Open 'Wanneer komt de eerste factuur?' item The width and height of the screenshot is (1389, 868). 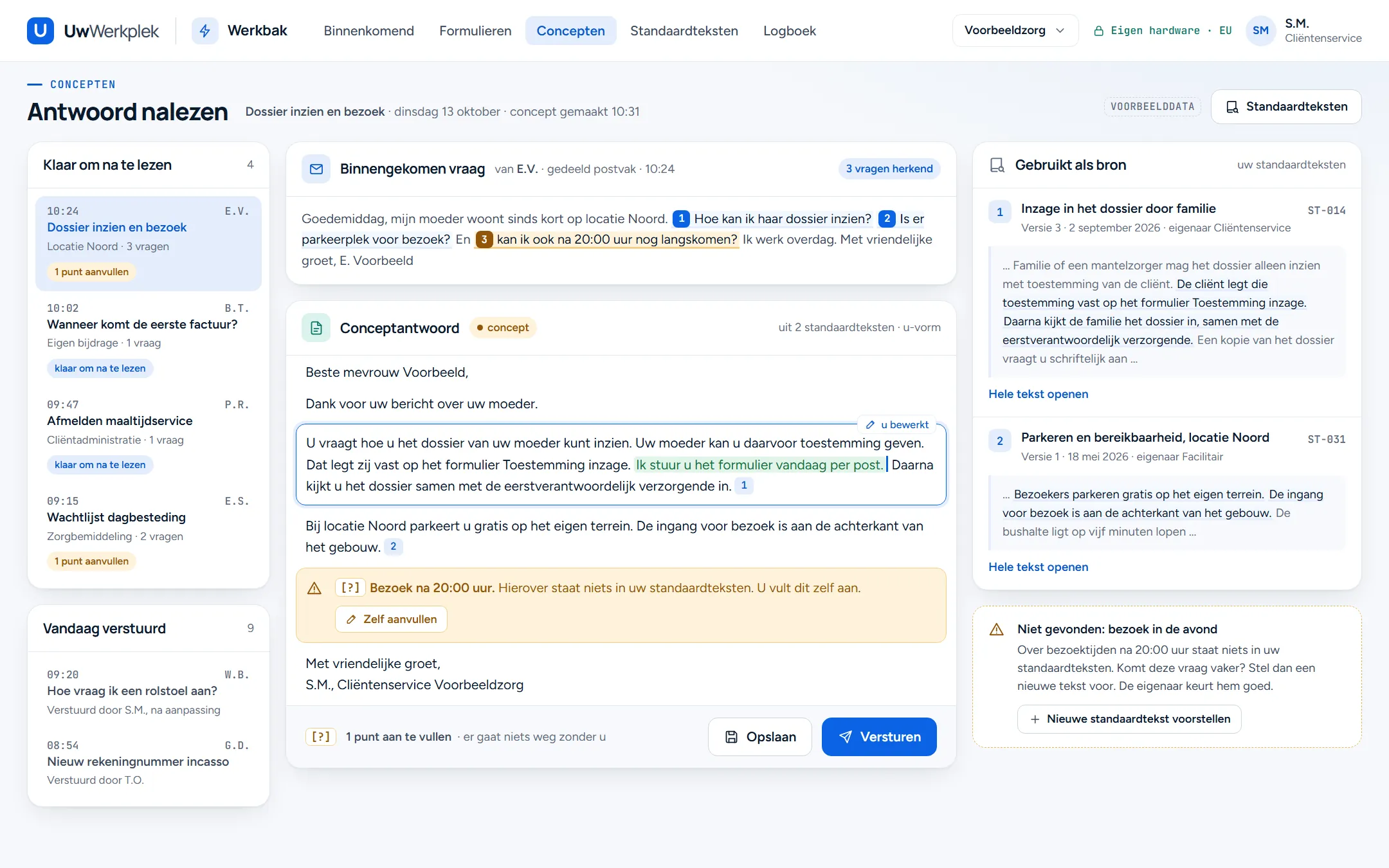(x=148, y=339)
